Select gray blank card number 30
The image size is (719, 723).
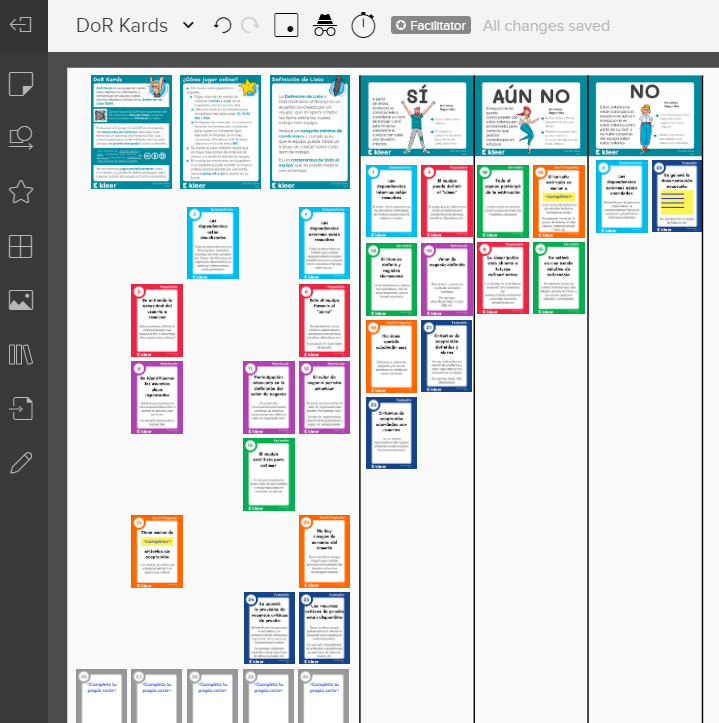324,696
